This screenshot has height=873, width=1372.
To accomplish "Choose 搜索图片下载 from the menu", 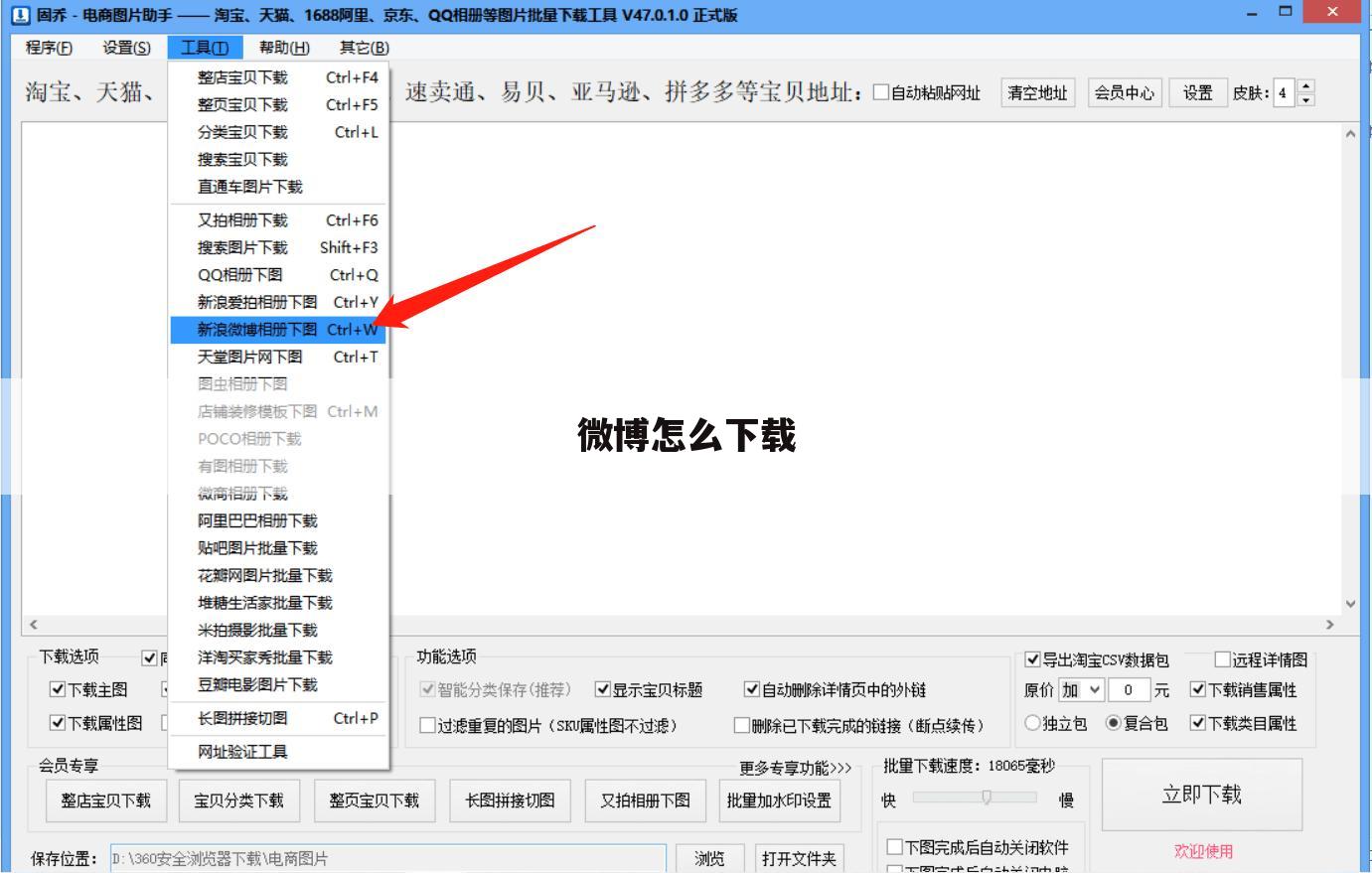I will 278,247.
